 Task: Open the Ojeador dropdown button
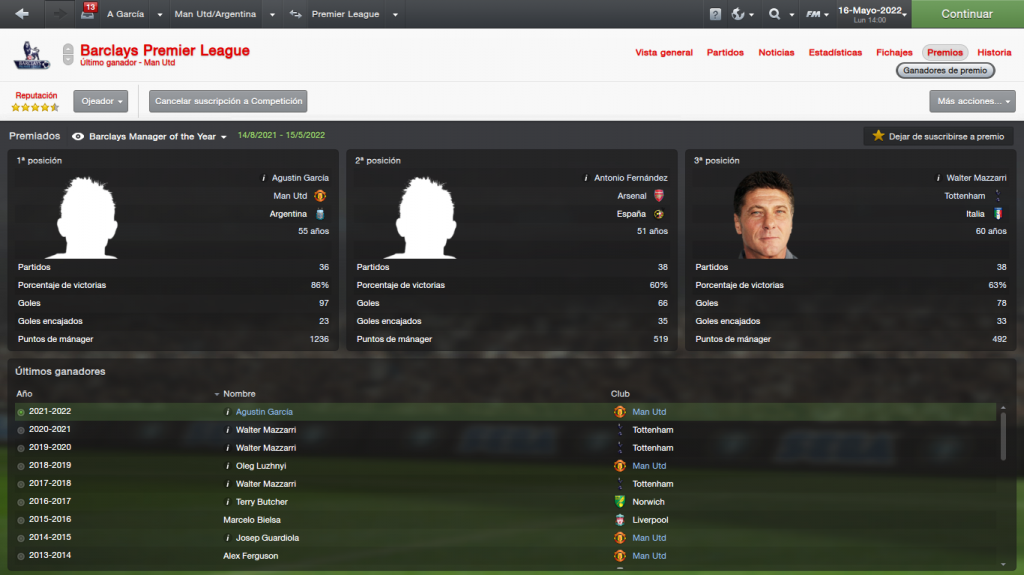101,101
